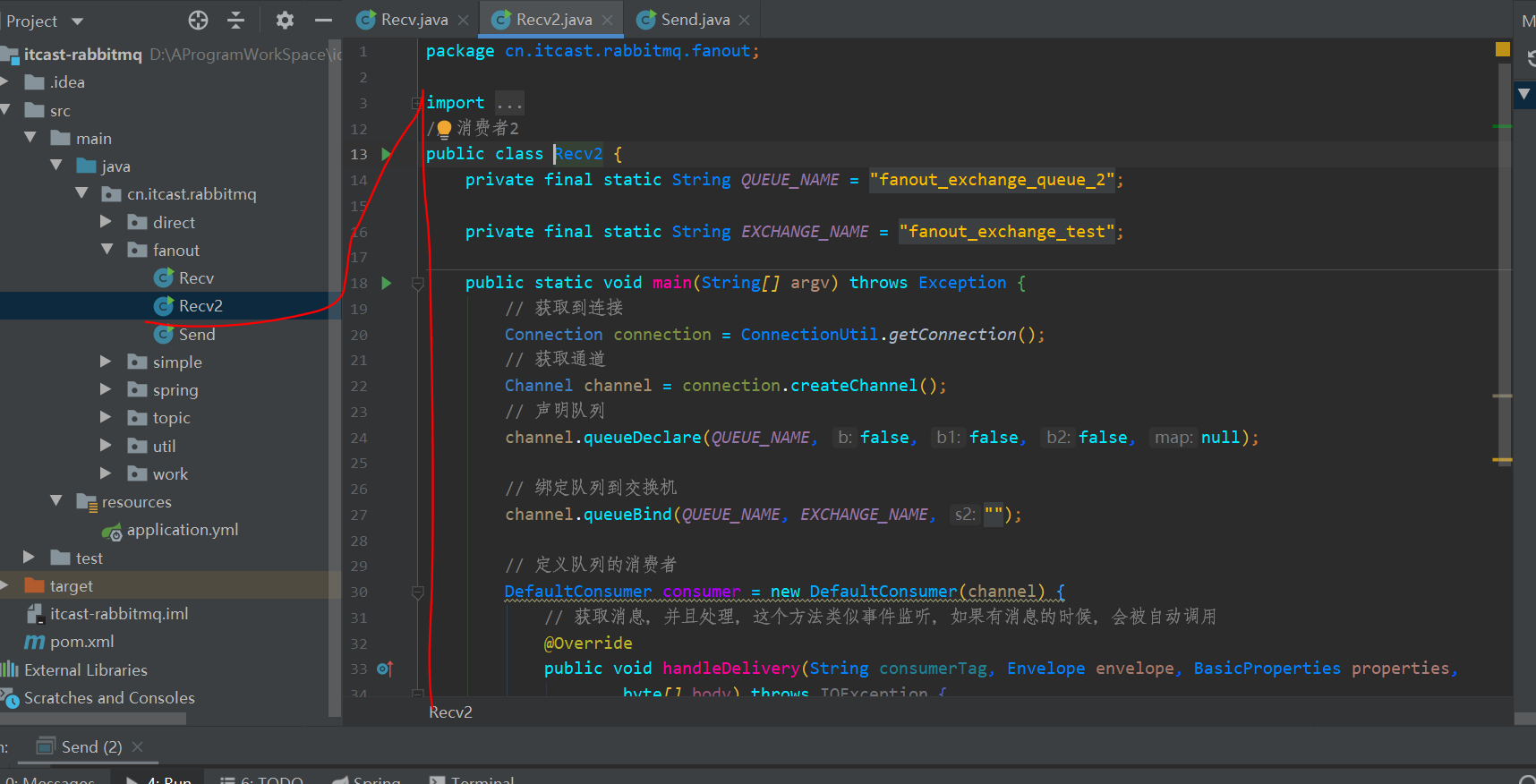
Task: Click the Project panel horizontal scrollbar
Action: point(93,719)
